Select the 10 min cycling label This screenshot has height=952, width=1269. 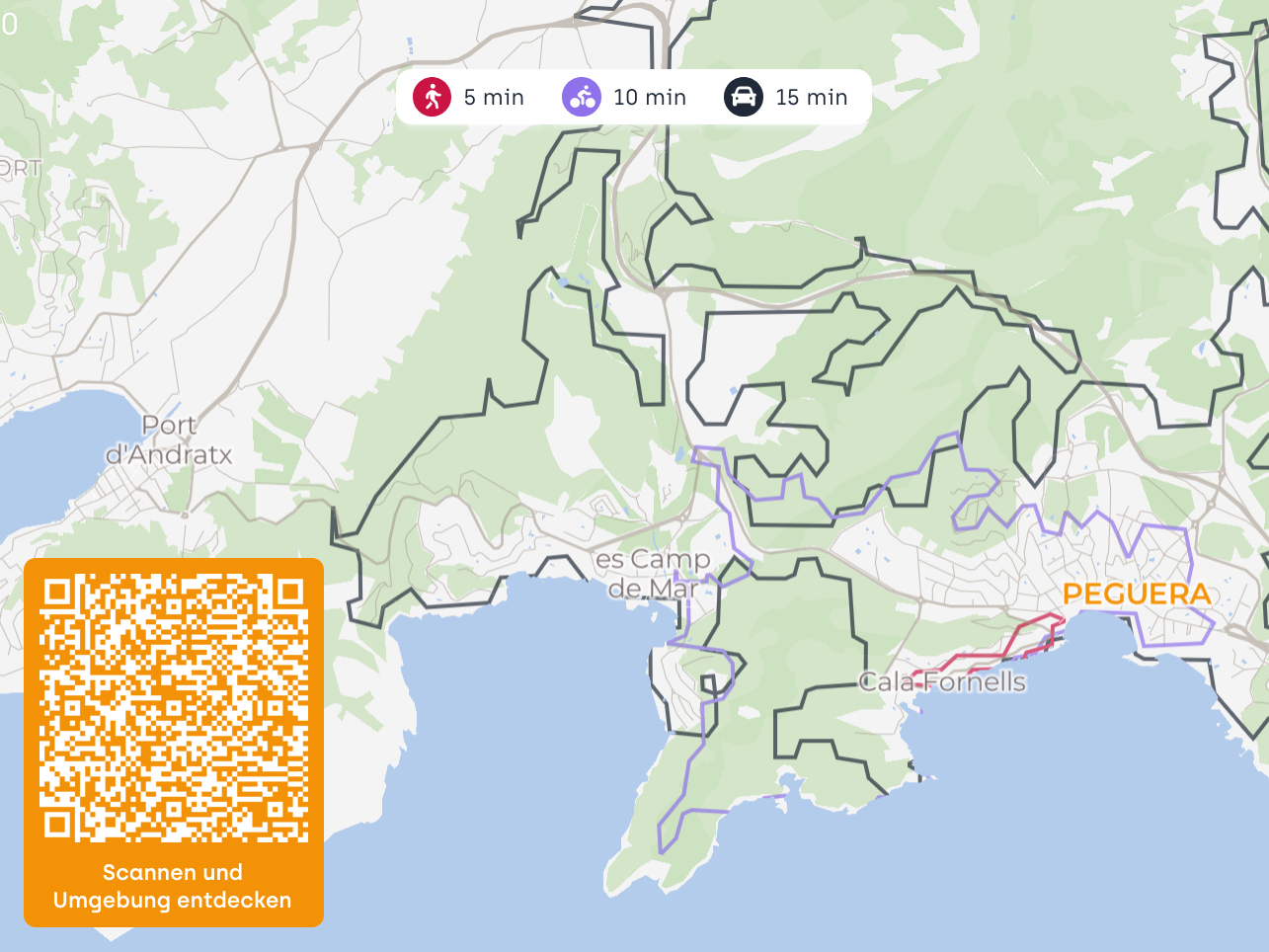point(650,97)
